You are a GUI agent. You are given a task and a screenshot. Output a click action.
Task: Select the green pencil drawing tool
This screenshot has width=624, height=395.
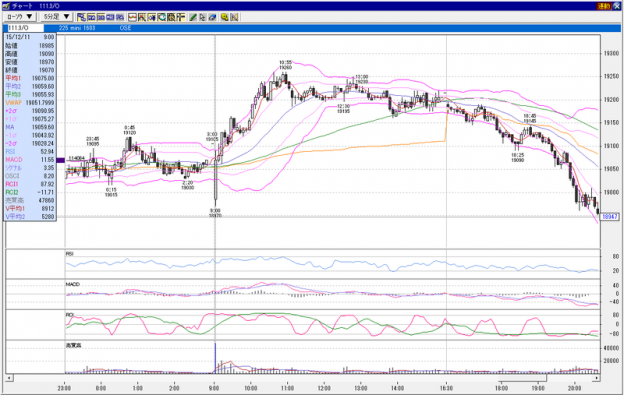192,17
